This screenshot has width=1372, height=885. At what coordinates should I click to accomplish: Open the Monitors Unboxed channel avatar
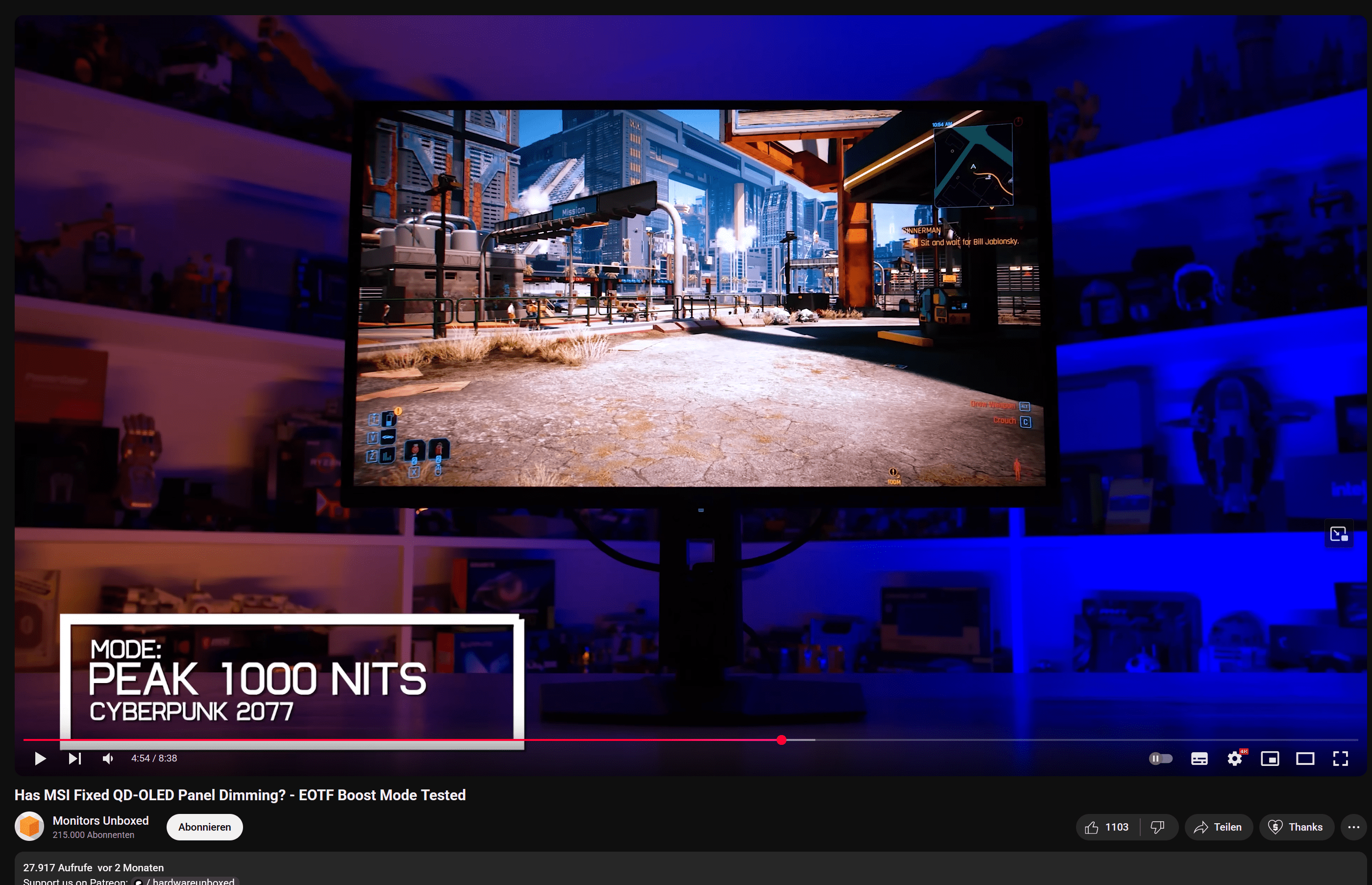[x=29, y=826]
